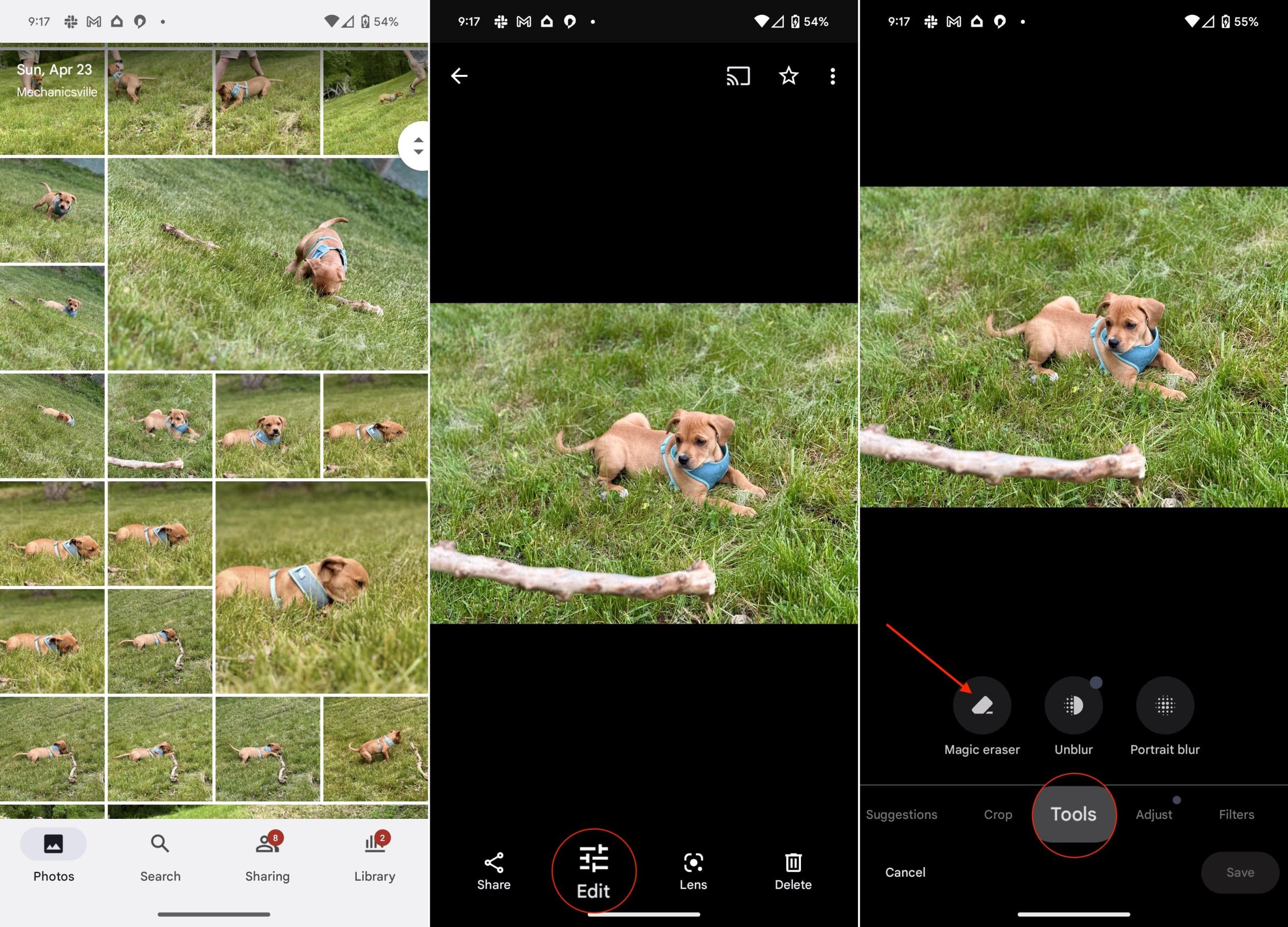Open the Suggestions panel

point(901,813)
